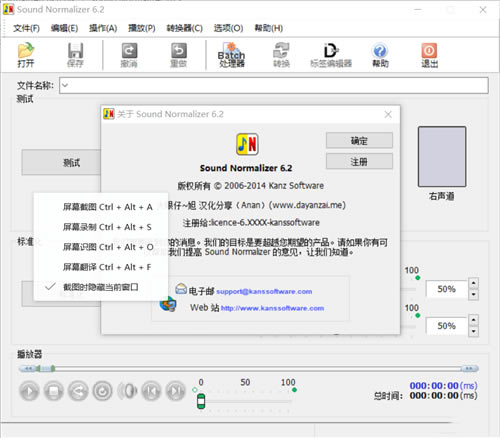
Task: Click the 转换 convert toolbar icon
Action: point(281,55)
